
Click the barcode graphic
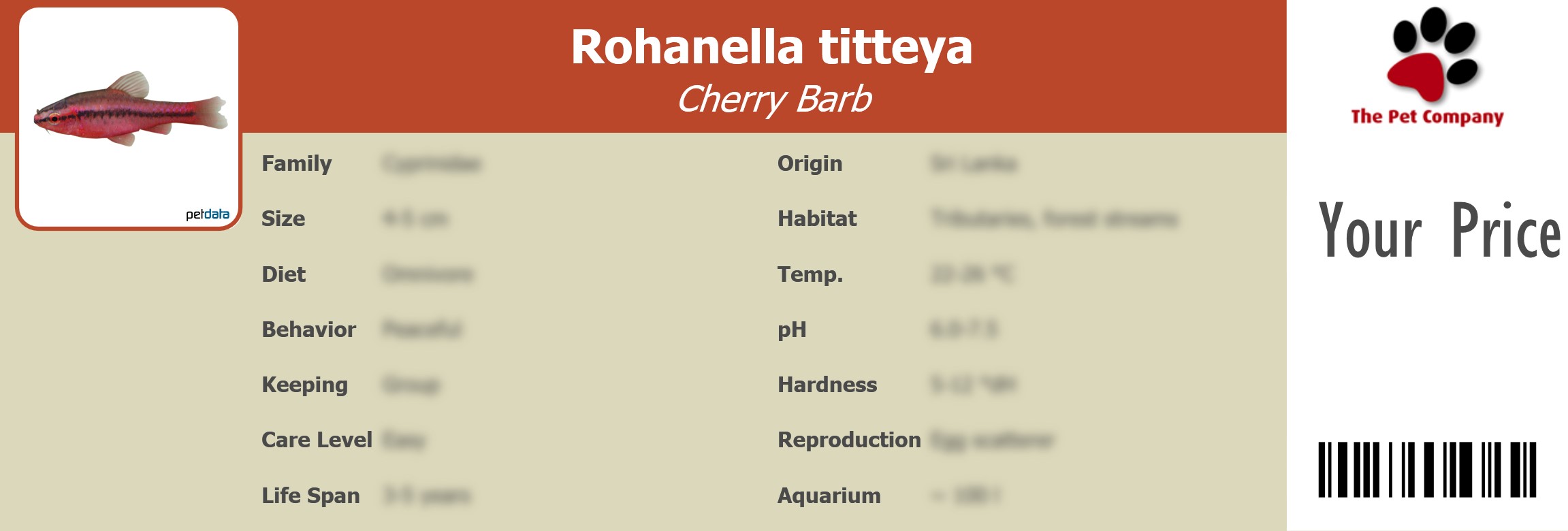[x=1427, y=470]
